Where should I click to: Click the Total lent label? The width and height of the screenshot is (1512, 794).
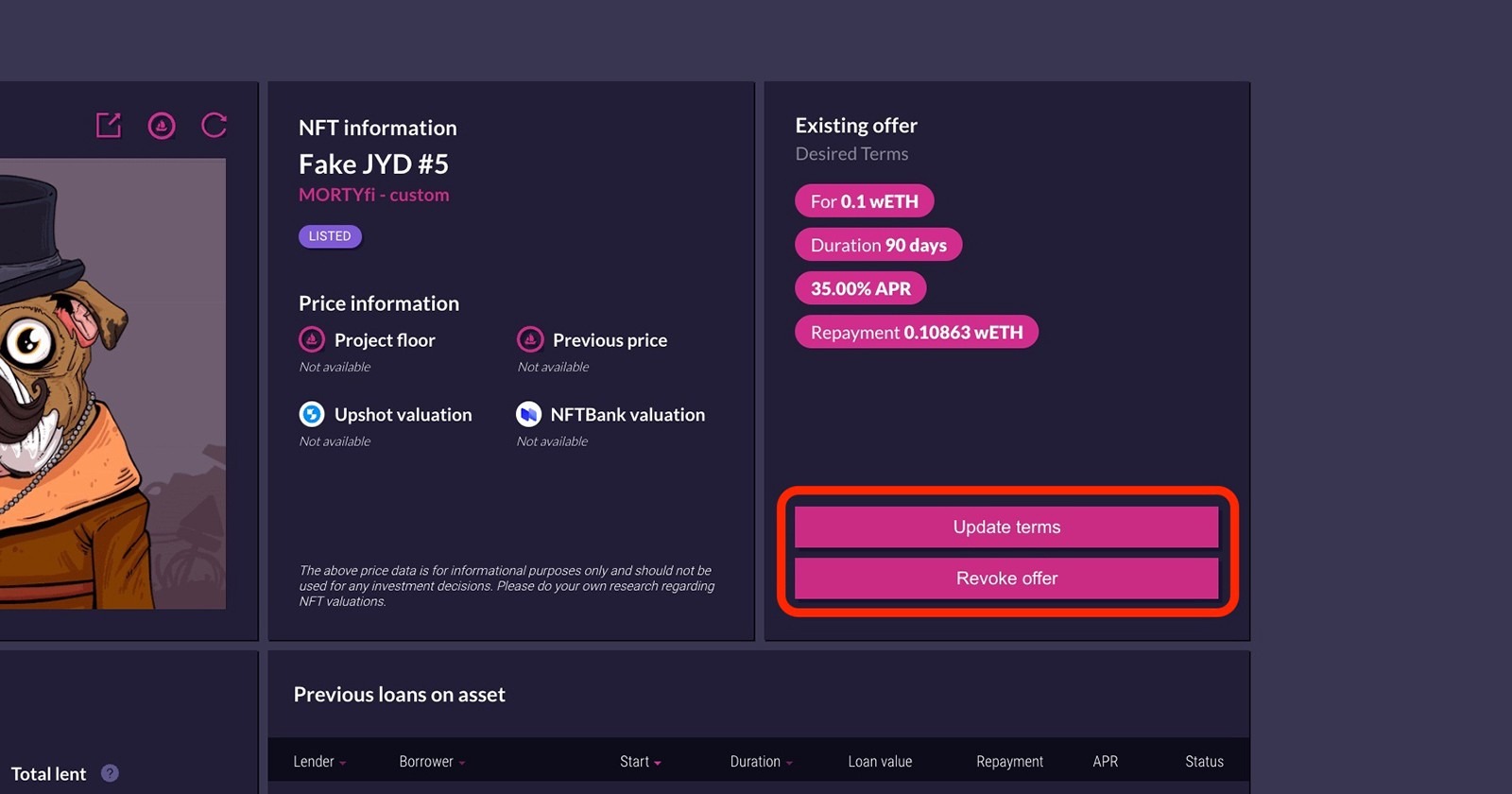point(48,774)
